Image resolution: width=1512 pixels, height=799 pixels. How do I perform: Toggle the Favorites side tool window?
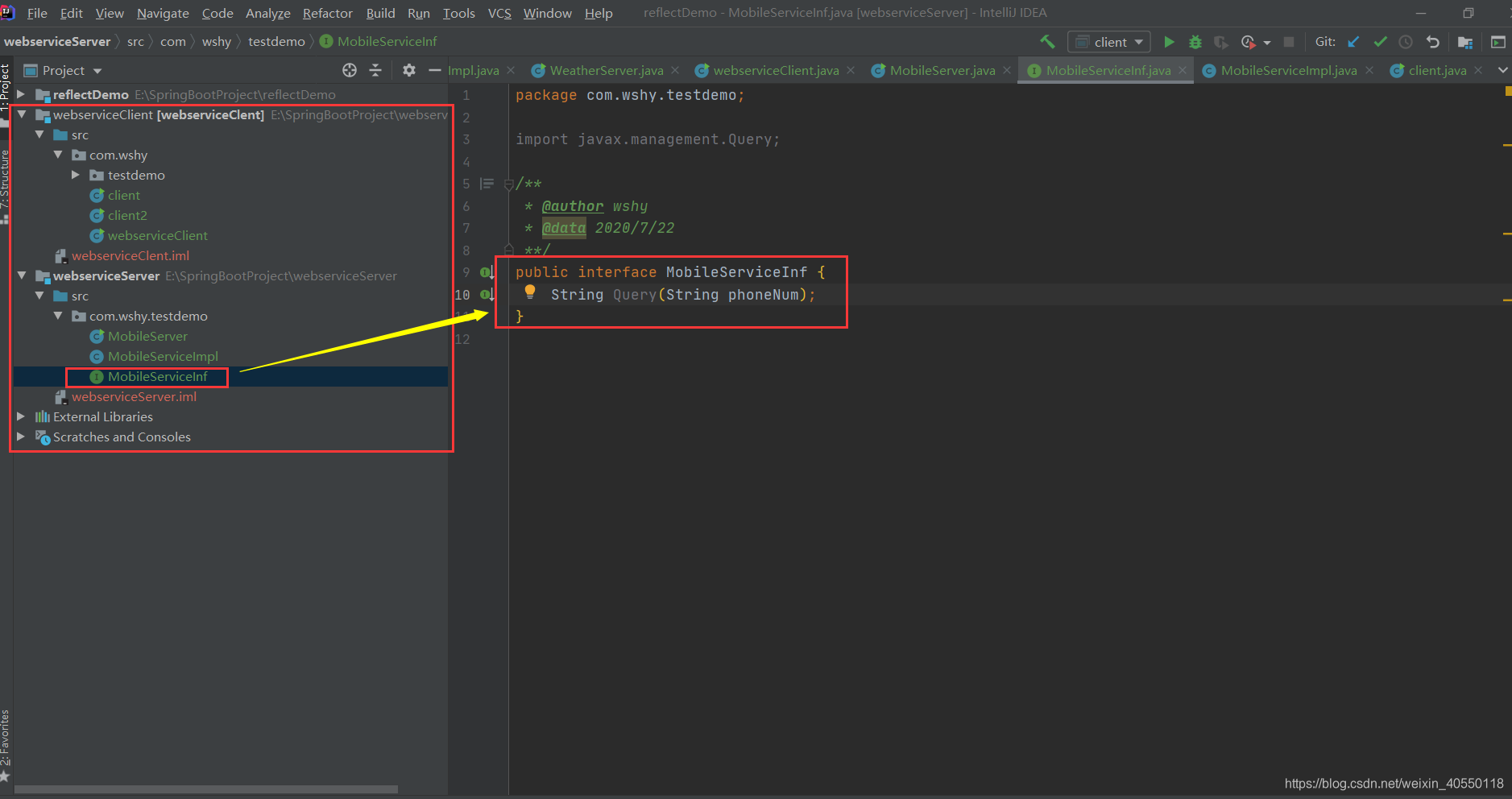pyautogui.click(x=6, y=745)
